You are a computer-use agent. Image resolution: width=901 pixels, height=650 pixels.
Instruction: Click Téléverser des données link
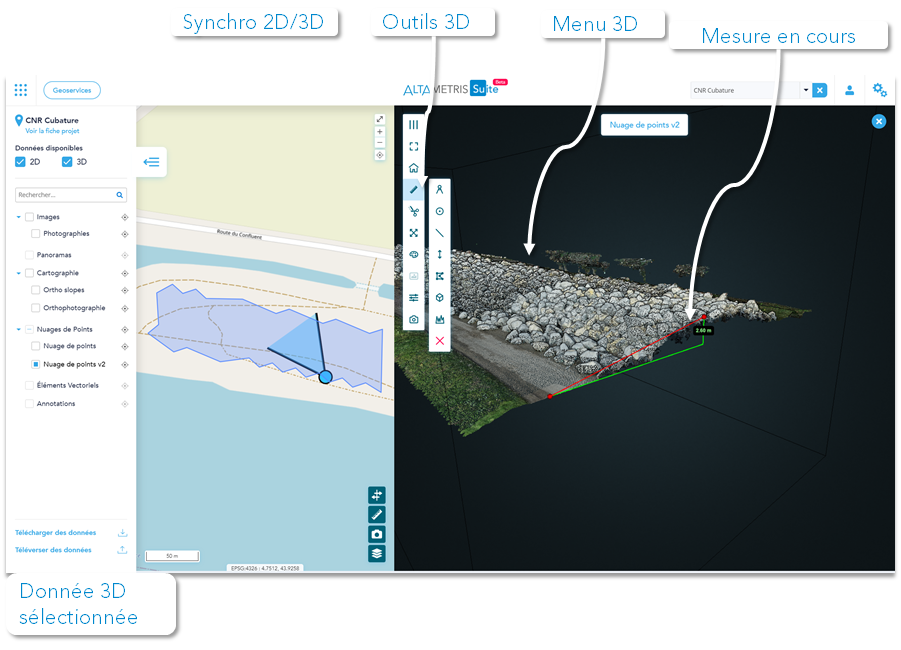[x=53, y=550]
